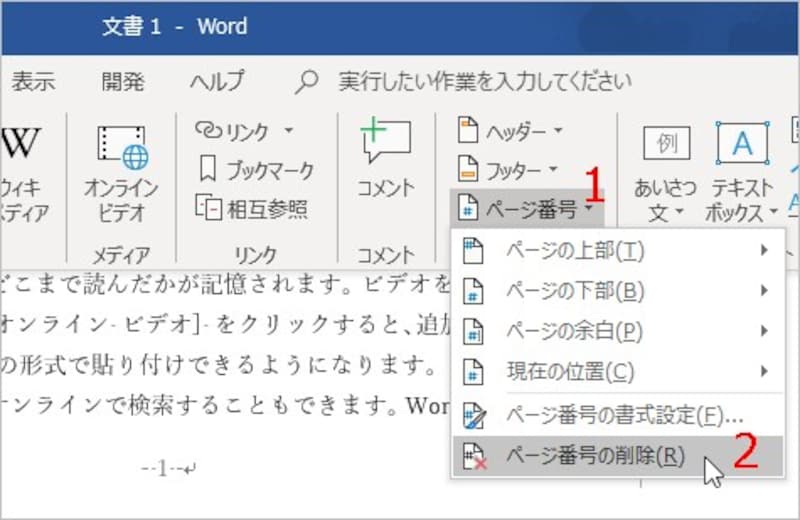This screenshot has width=800, height=520.
Task: Expand the ページの上部 submenu arrow
Action: [764, 250]
